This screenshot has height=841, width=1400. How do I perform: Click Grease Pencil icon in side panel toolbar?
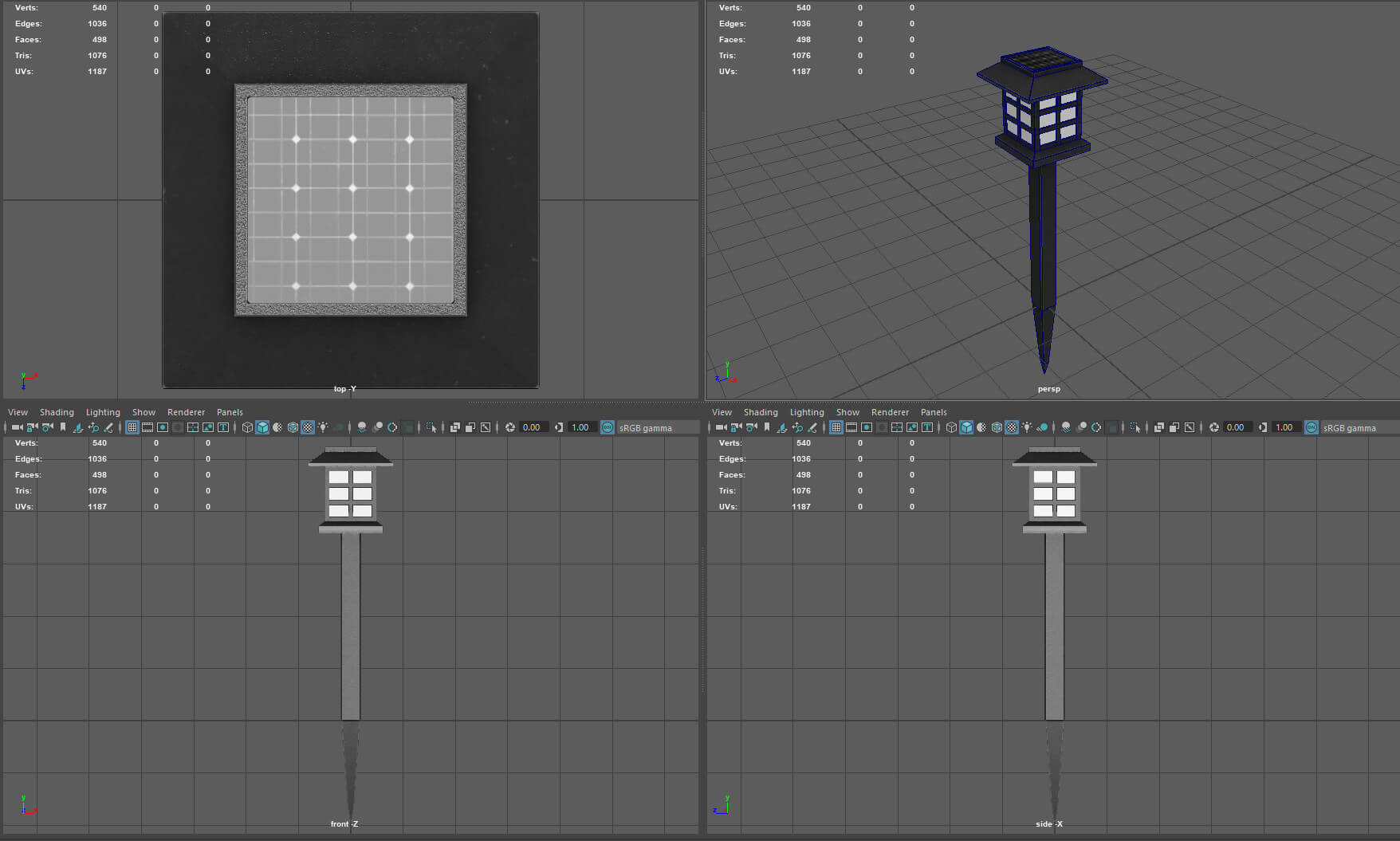(812, 427)
